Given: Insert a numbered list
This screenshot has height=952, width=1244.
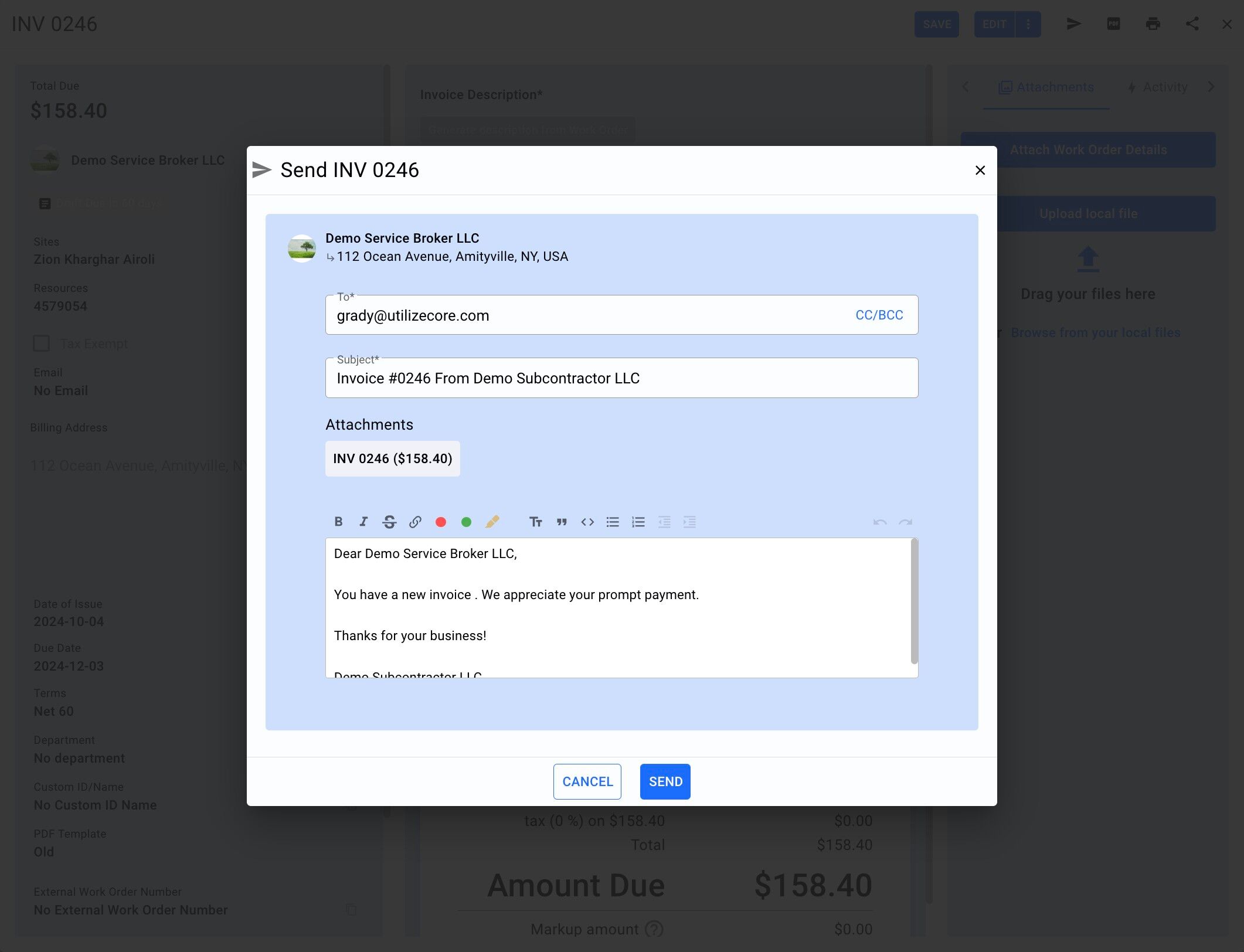Looking at the screenshot, I should (638, 522).
